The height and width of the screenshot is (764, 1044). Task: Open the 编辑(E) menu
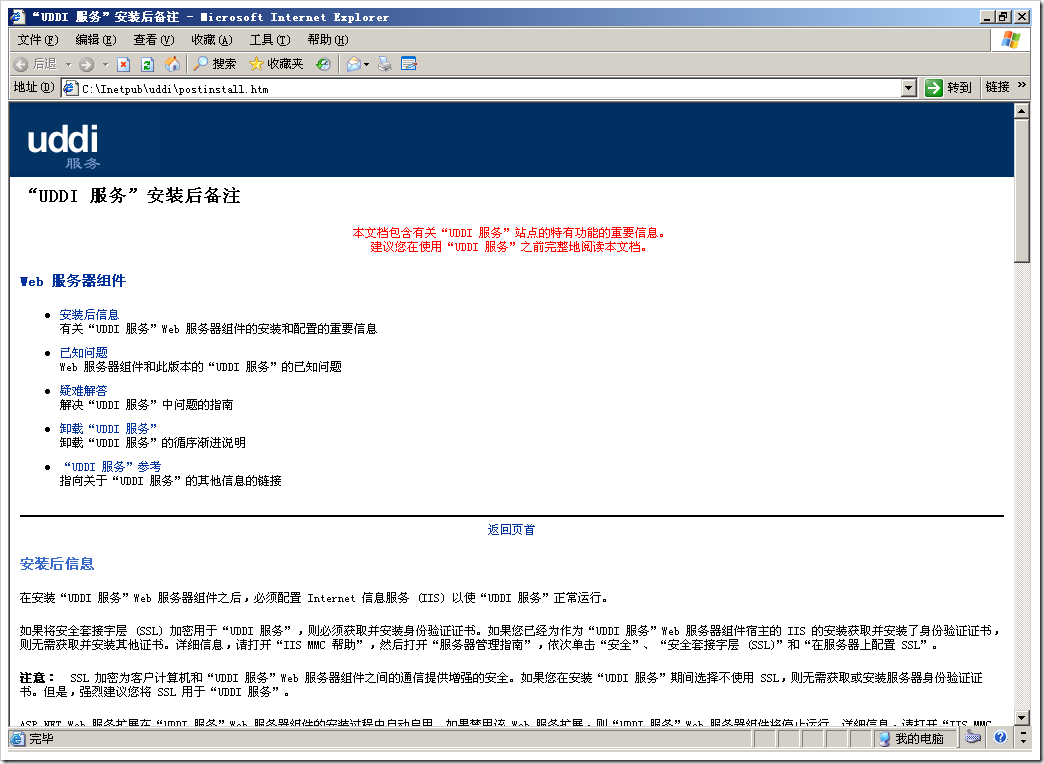pos(96,40)
